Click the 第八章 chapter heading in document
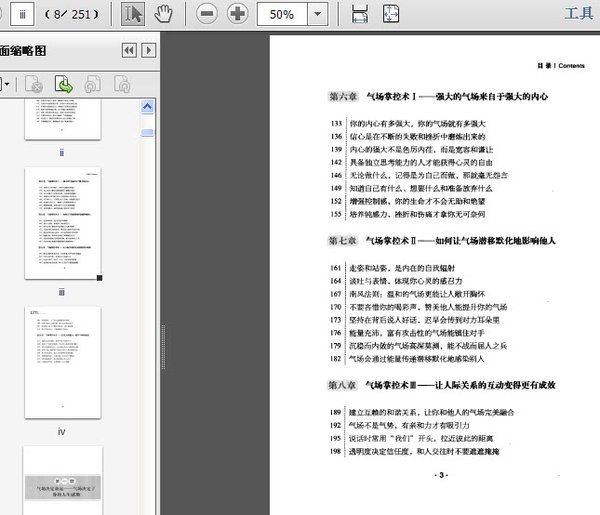The height and width of the screenshot is (515, 600). click(346, 385)
